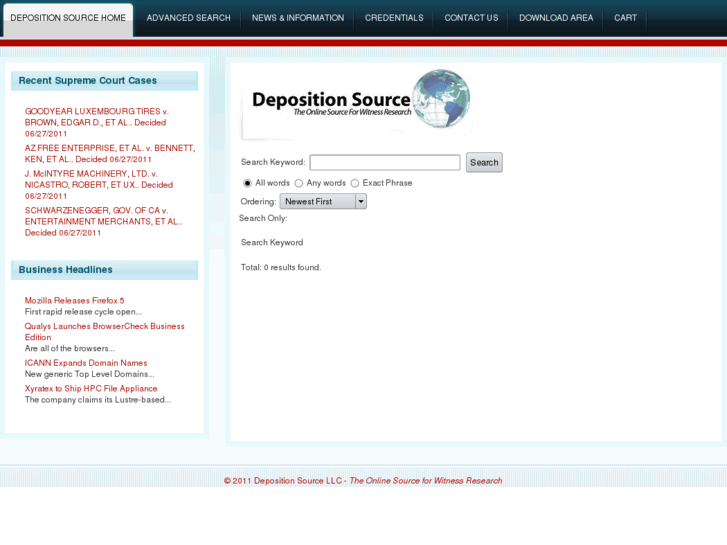Click Business Headlines heading
The width and height of the screenshot is (727, 545).
65,269
